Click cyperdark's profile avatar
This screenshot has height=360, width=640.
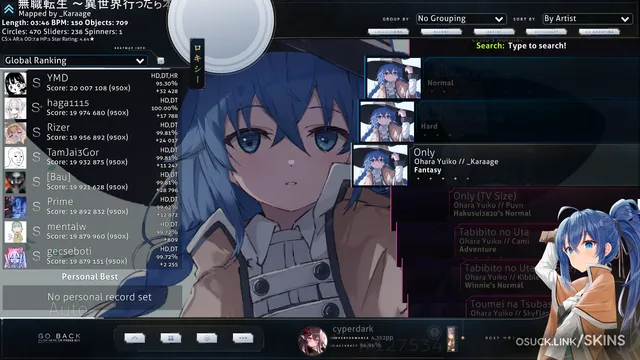pyautogui.click(x=313, y=340)
